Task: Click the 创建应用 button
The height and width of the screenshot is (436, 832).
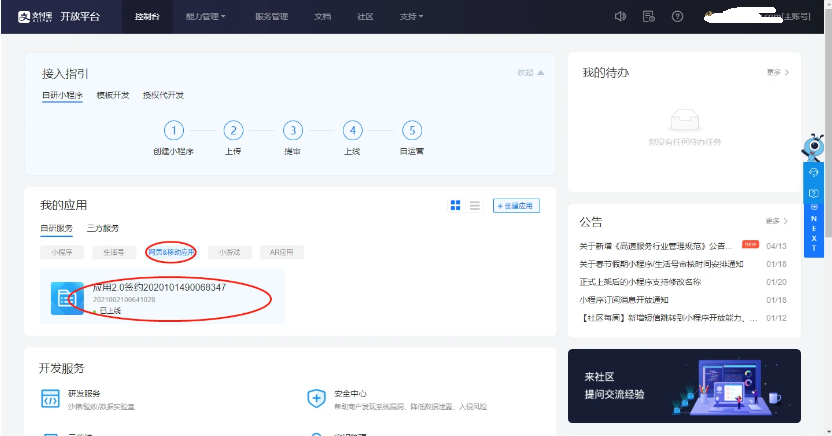Action: pos(516,205)
